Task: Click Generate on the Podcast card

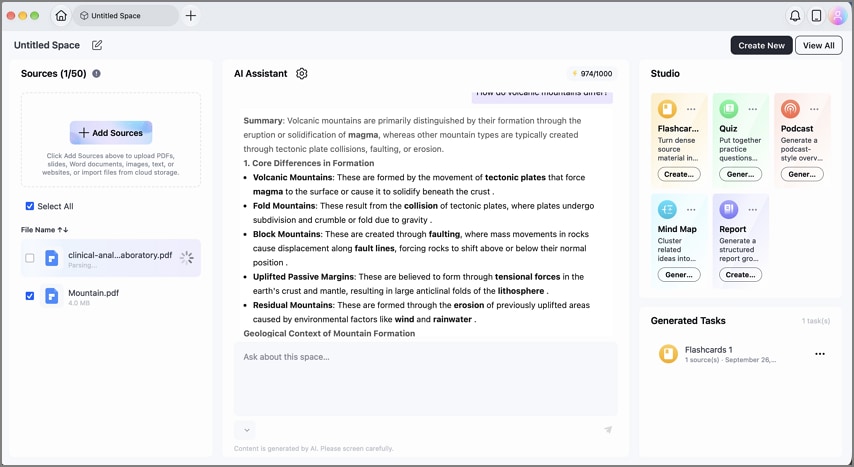Action: (802, 174)
